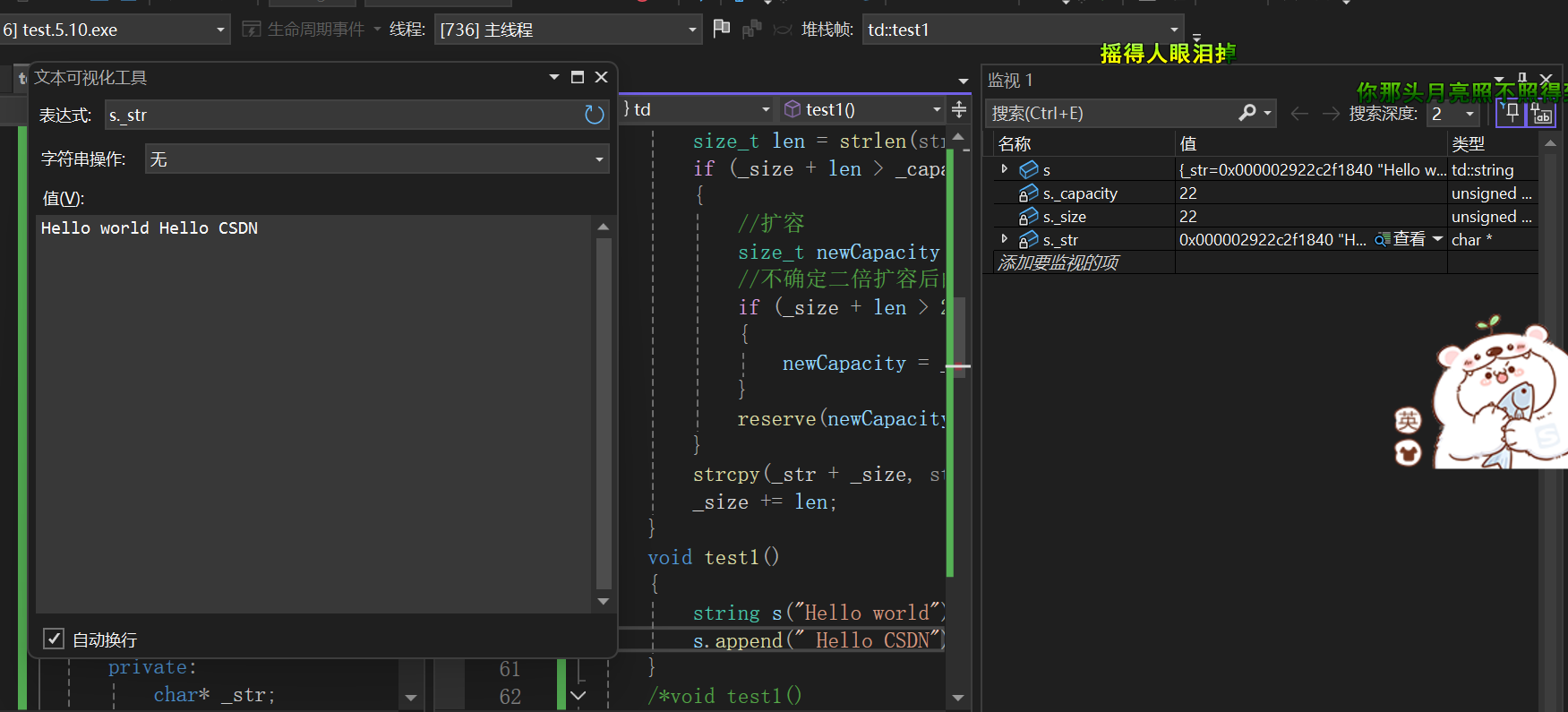Click the code line _size += len;
The image size is (1568, 712).
pyautogui.click(x=765, y=502)
